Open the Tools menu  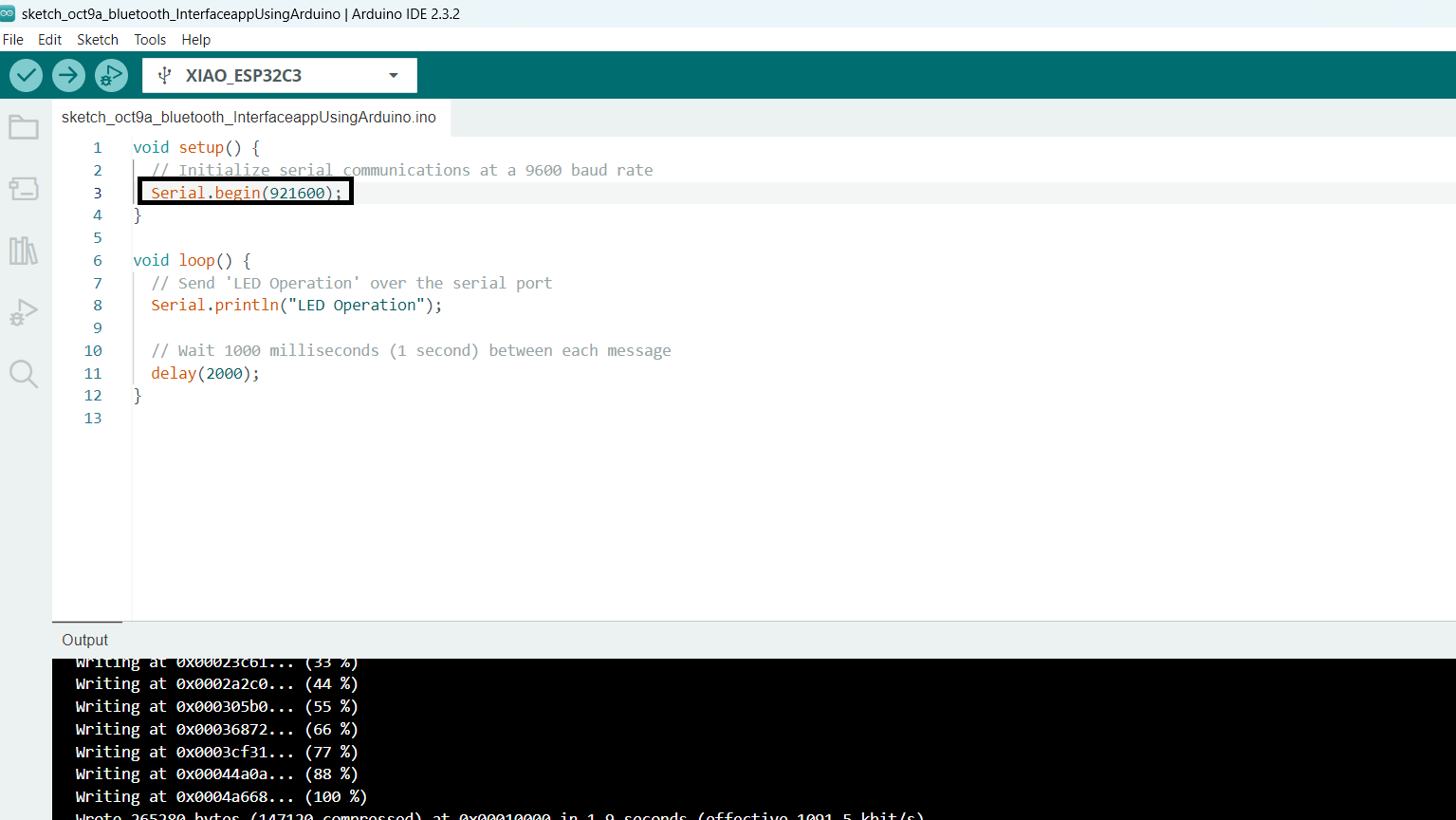pos(150,40)
